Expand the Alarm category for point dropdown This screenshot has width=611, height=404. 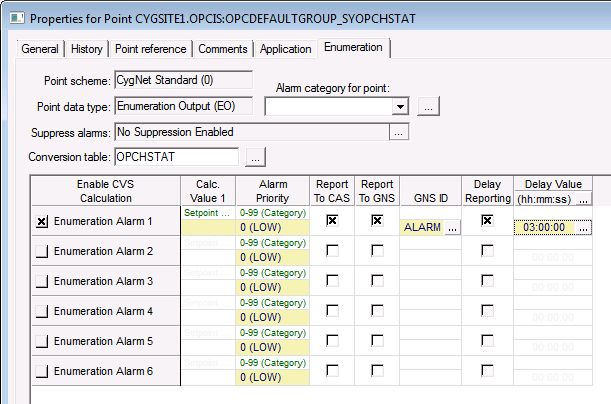[400, 106]
